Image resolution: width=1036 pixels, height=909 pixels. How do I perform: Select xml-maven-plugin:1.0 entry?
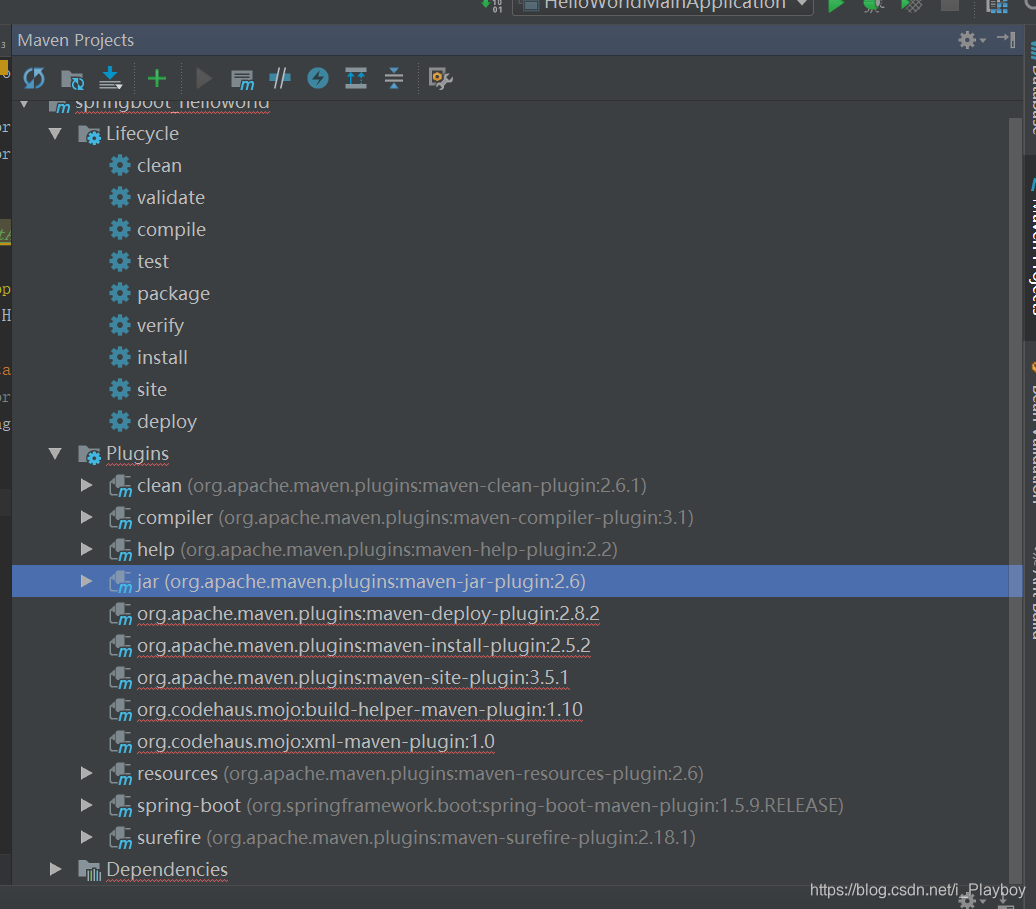tap(315, 742)
